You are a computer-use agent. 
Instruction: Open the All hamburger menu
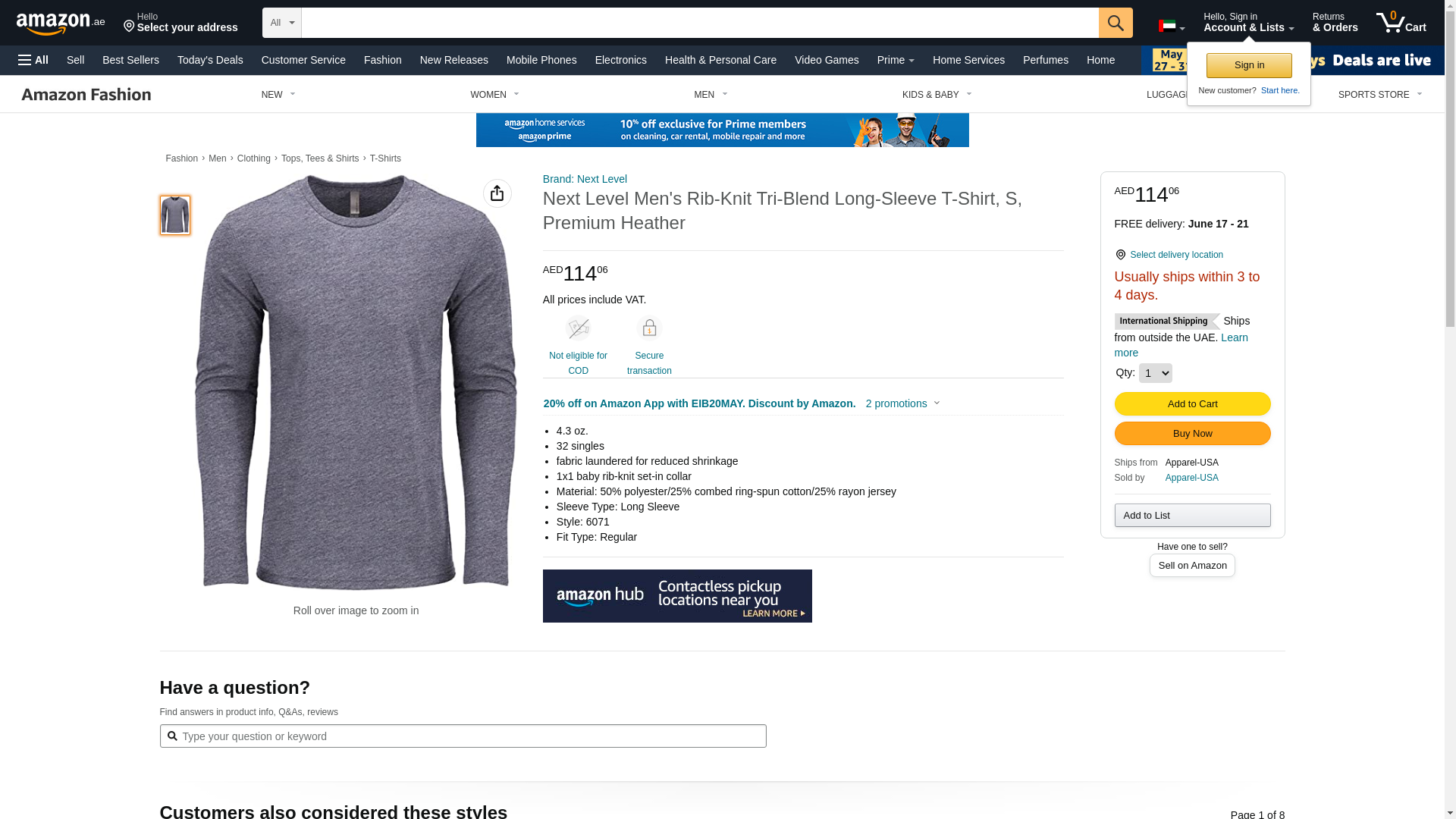click(x=33, y=60)
